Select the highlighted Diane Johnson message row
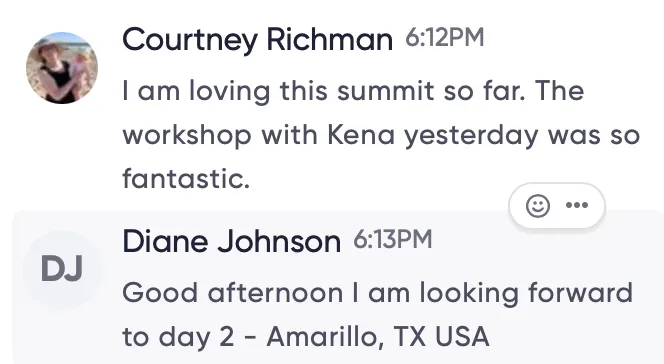The height and width of the screenshot is (364, 664). [x=338, y=287]
